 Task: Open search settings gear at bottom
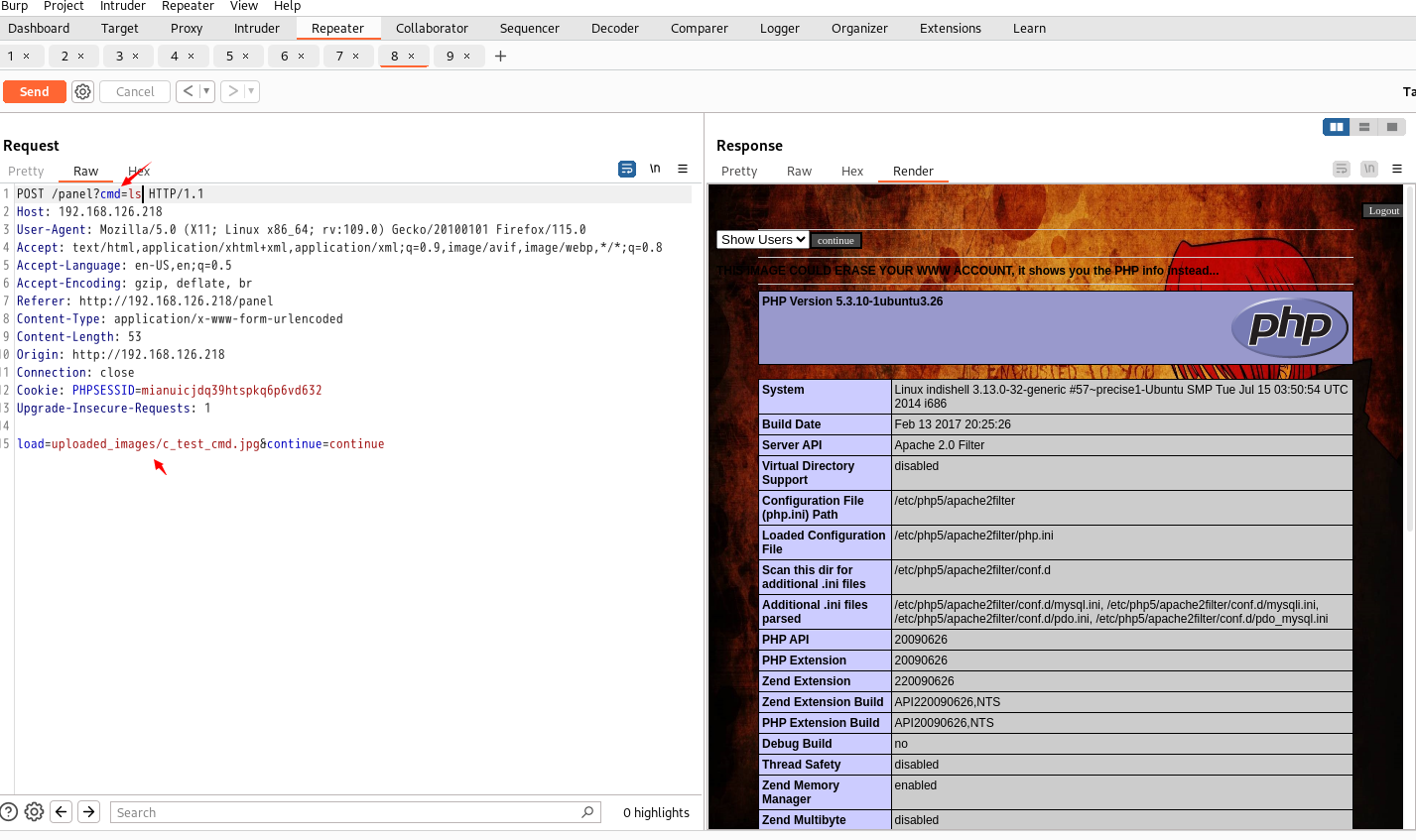[34, 811]
